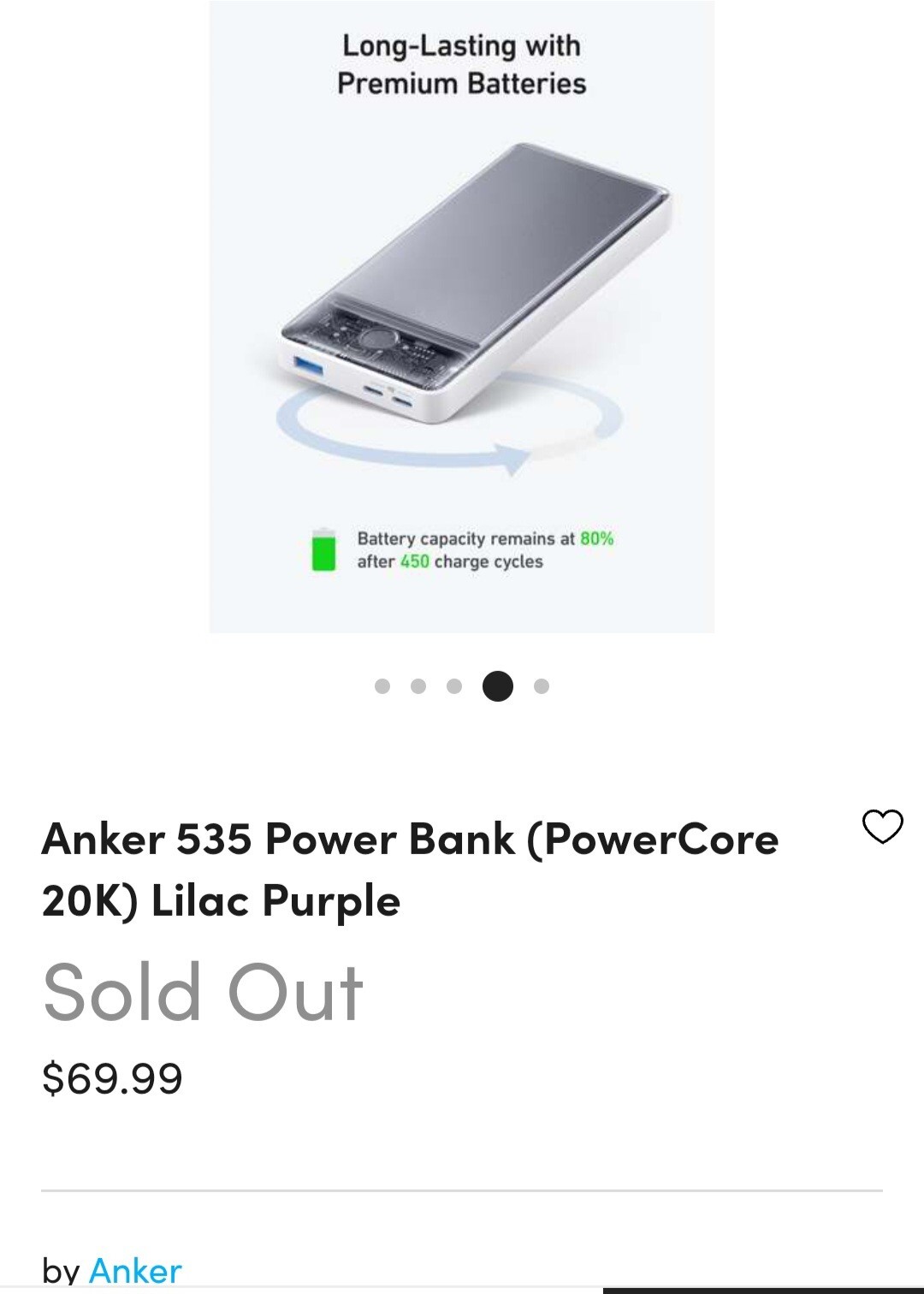This screenshot has width=924, height=1294.
Task: Click the green battery icon
Action: point(323,549)
